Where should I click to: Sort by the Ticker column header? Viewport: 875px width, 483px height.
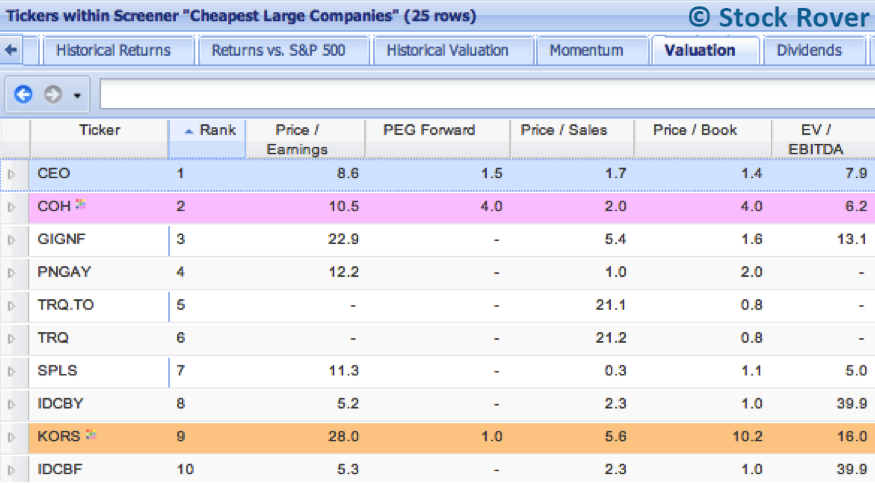pos(99,139)
